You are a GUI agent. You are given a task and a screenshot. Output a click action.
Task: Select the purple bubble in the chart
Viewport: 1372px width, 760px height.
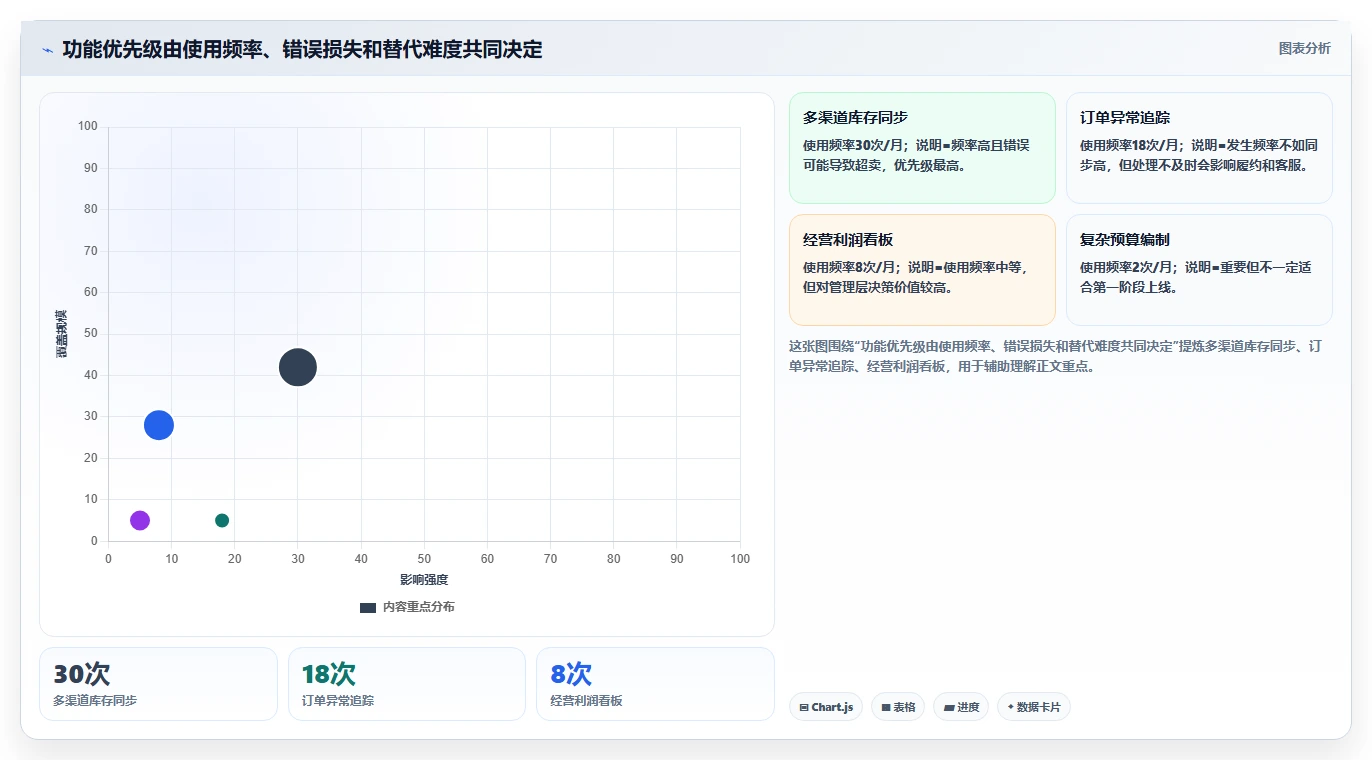tap(140, 520)
